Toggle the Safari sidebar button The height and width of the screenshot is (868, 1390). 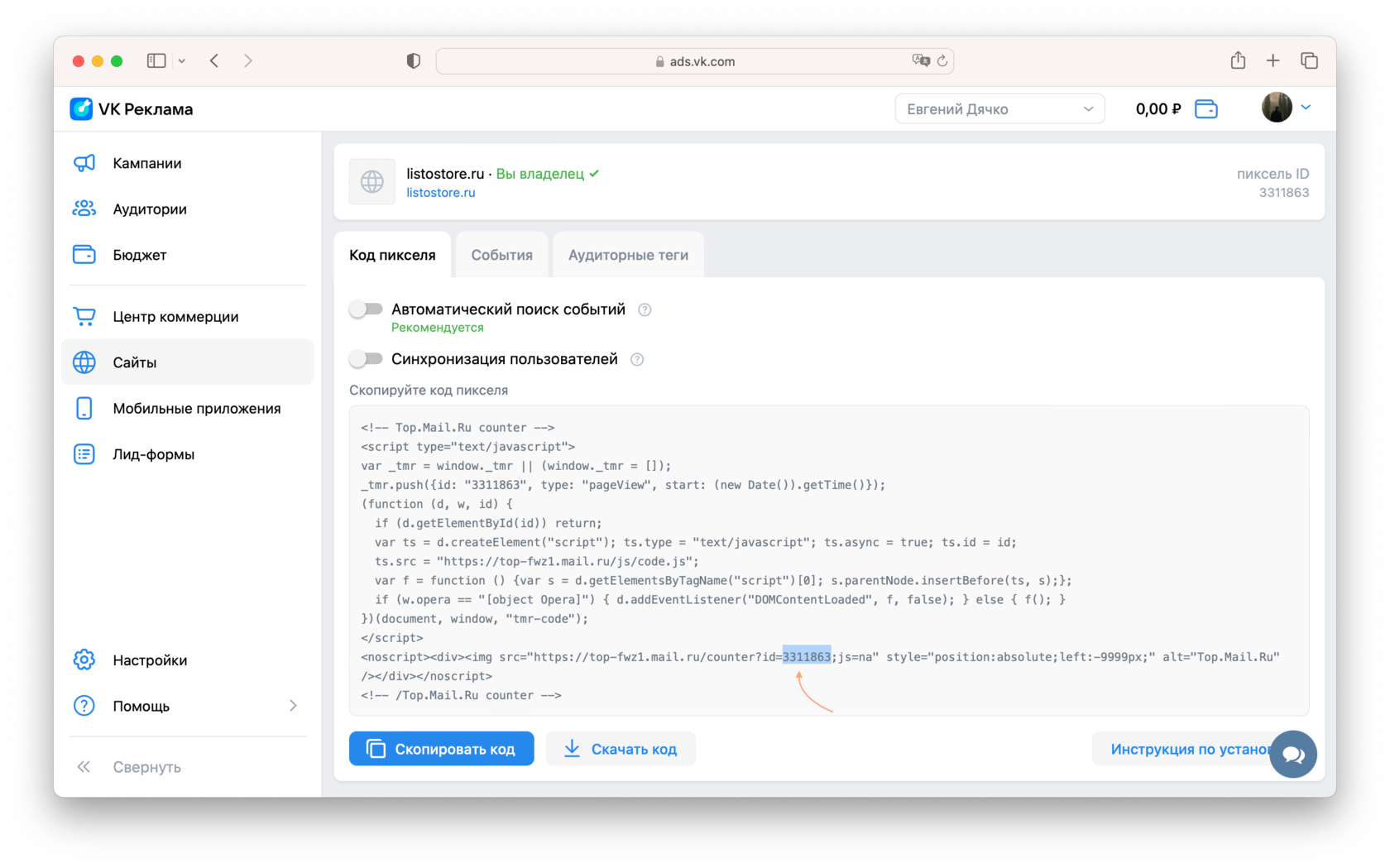(156, 60)
